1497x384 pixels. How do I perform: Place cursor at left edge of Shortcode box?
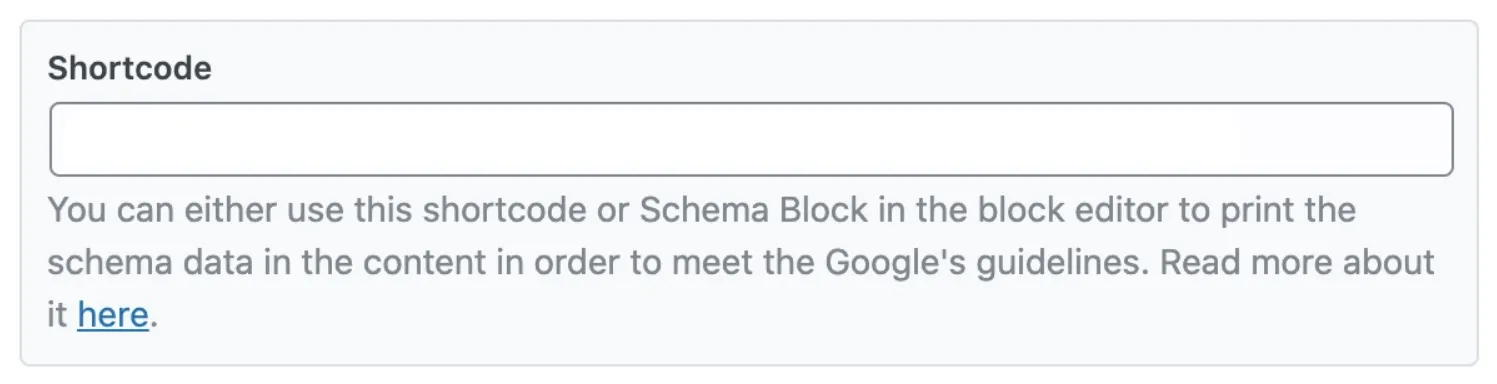tap(60, 139)
